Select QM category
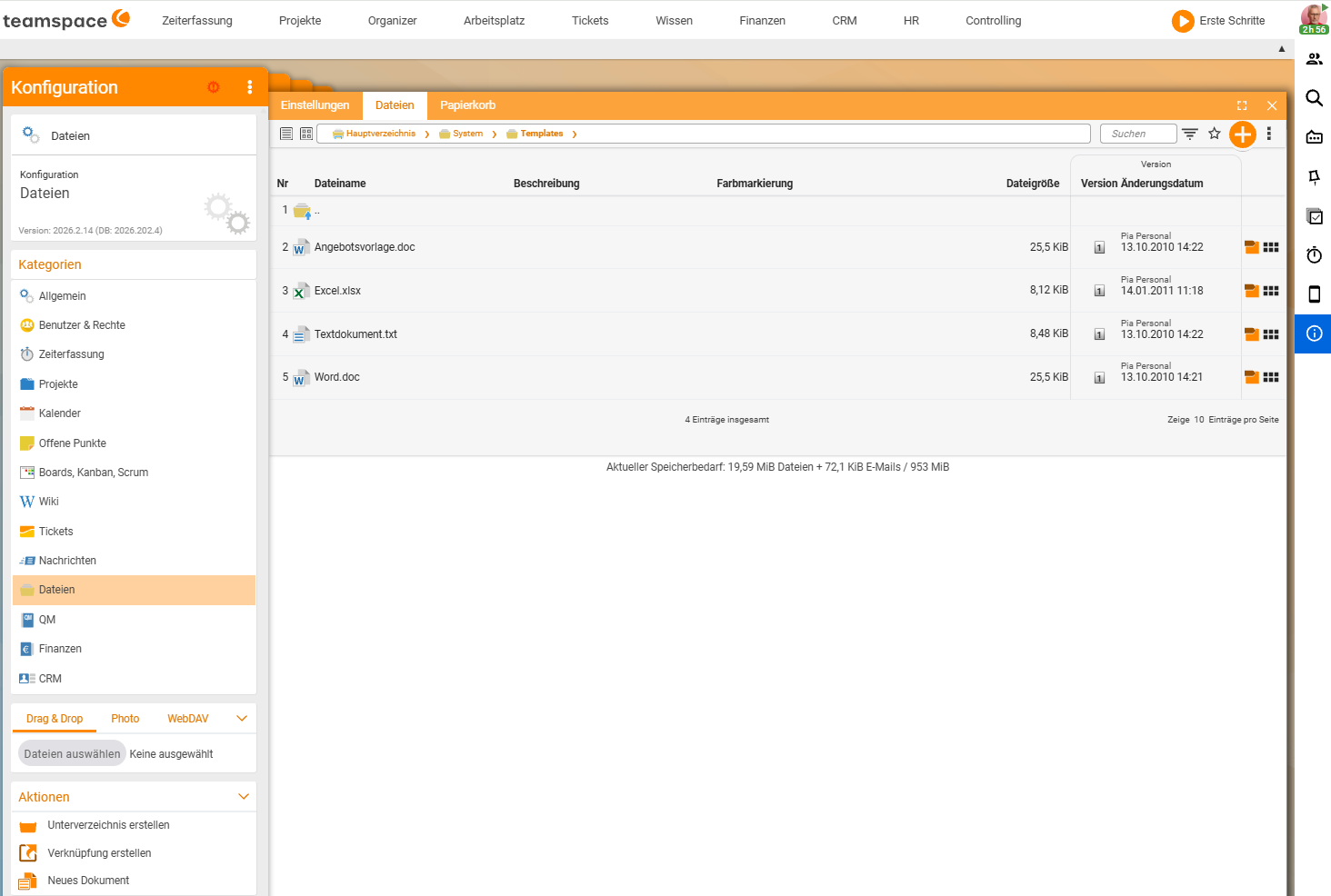The width and height of the screenshot is (1331, 896). pyautogui.click(x=134, y=620)
